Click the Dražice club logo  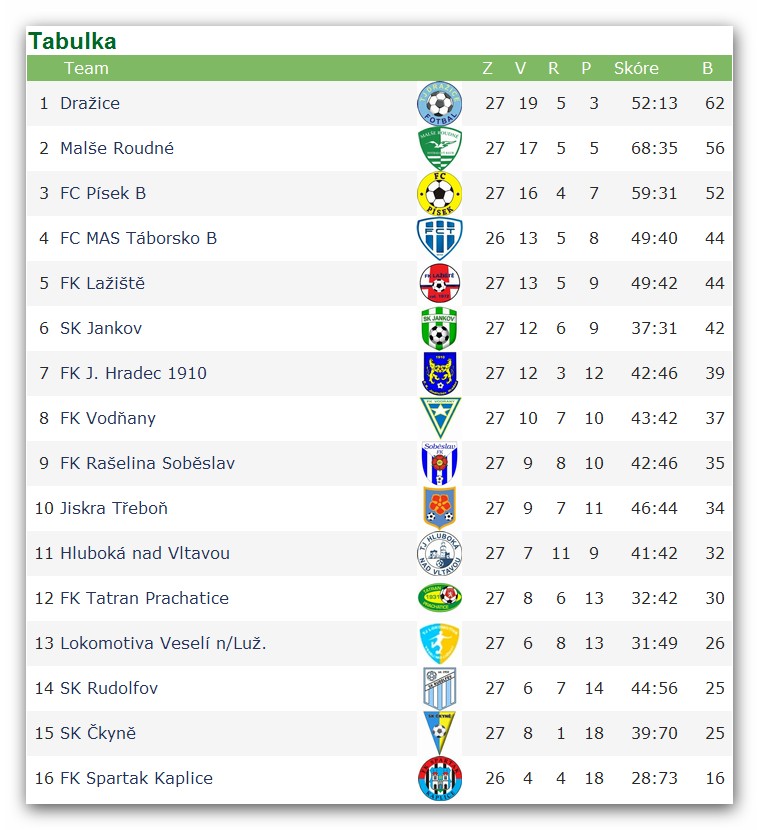point(439,104)
